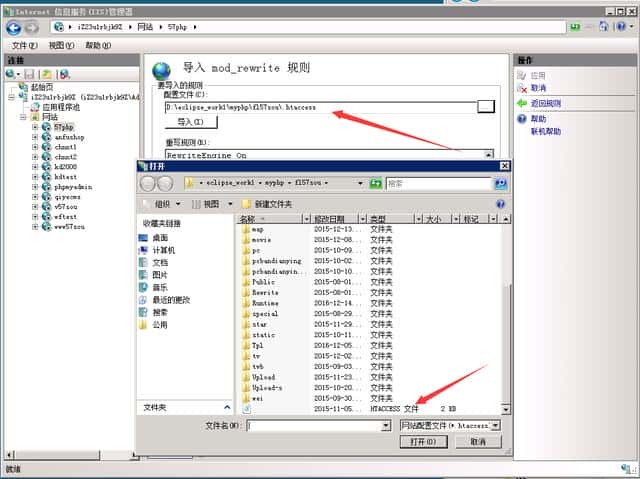Image resolution: width=640 pixels, height=479 pixels.
Task: Click the Open dialog back navigation button
Action: click(x=147, y=184)
